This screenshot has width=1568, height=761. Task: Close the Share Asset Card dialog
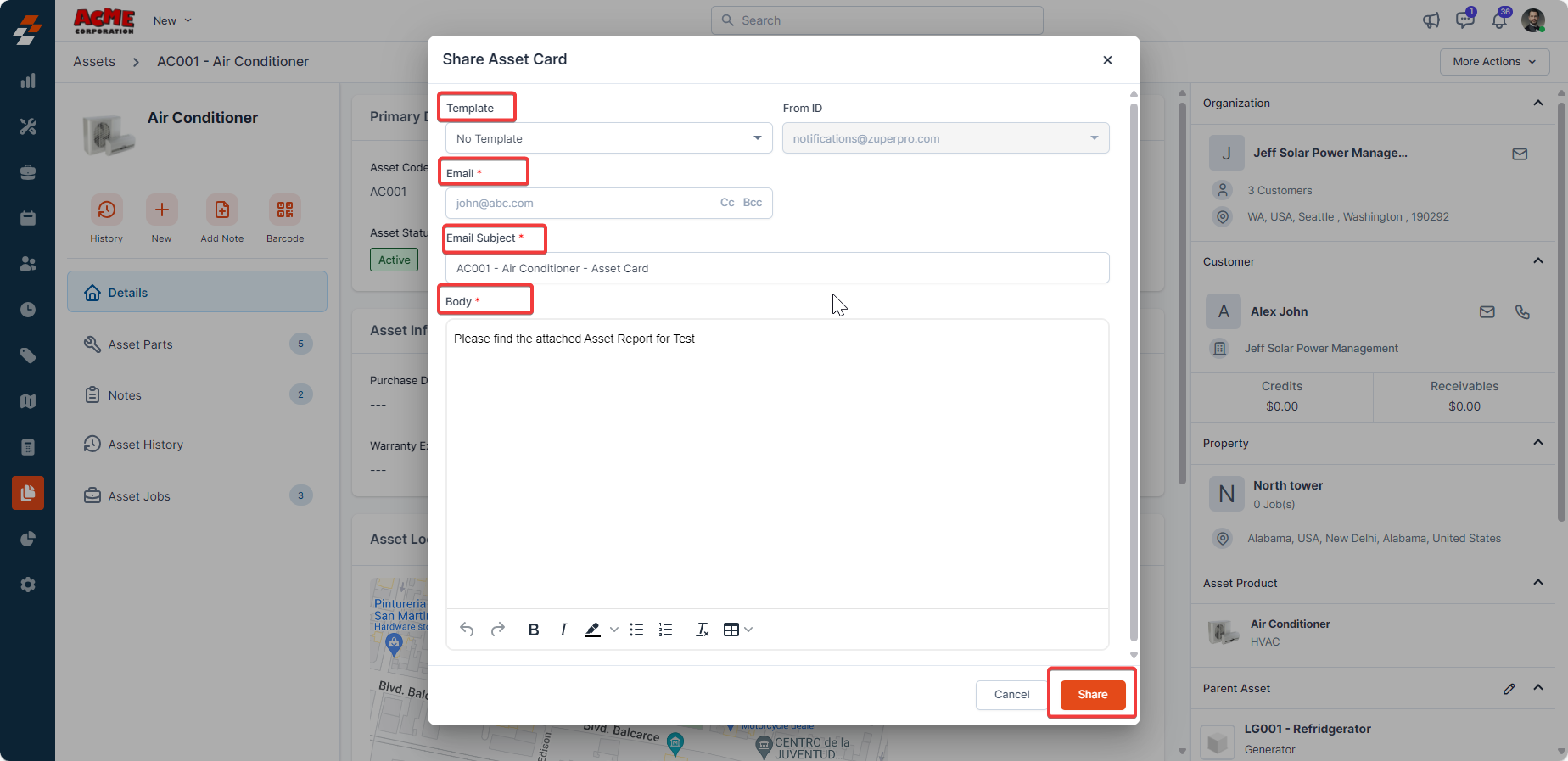(x=1107, y=60)
